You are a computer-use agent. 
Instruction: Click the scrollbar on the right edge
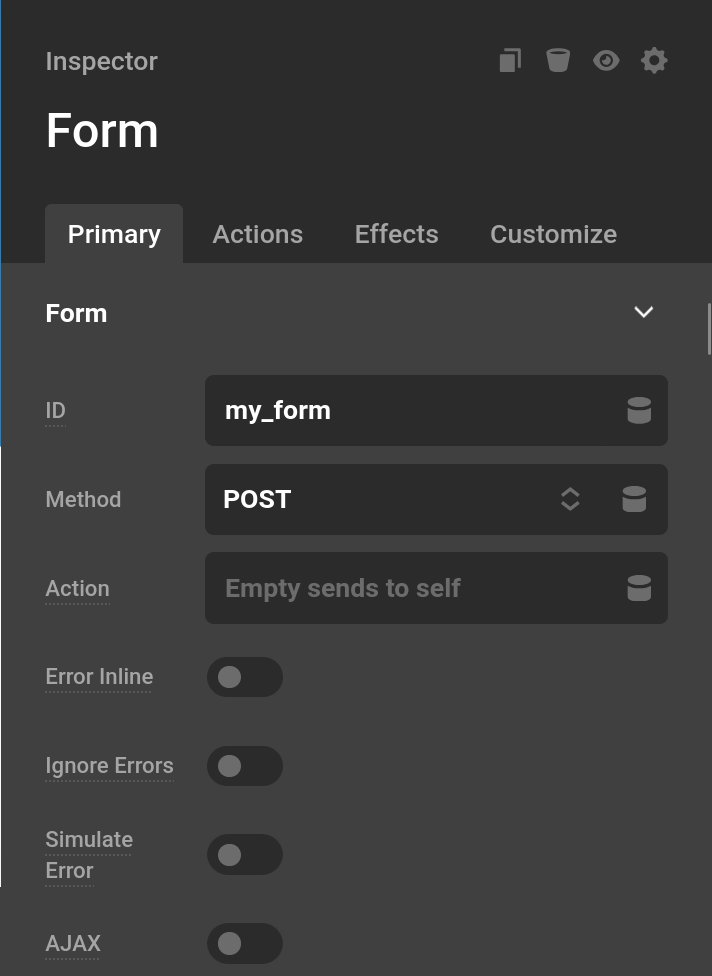coord(708,330)
